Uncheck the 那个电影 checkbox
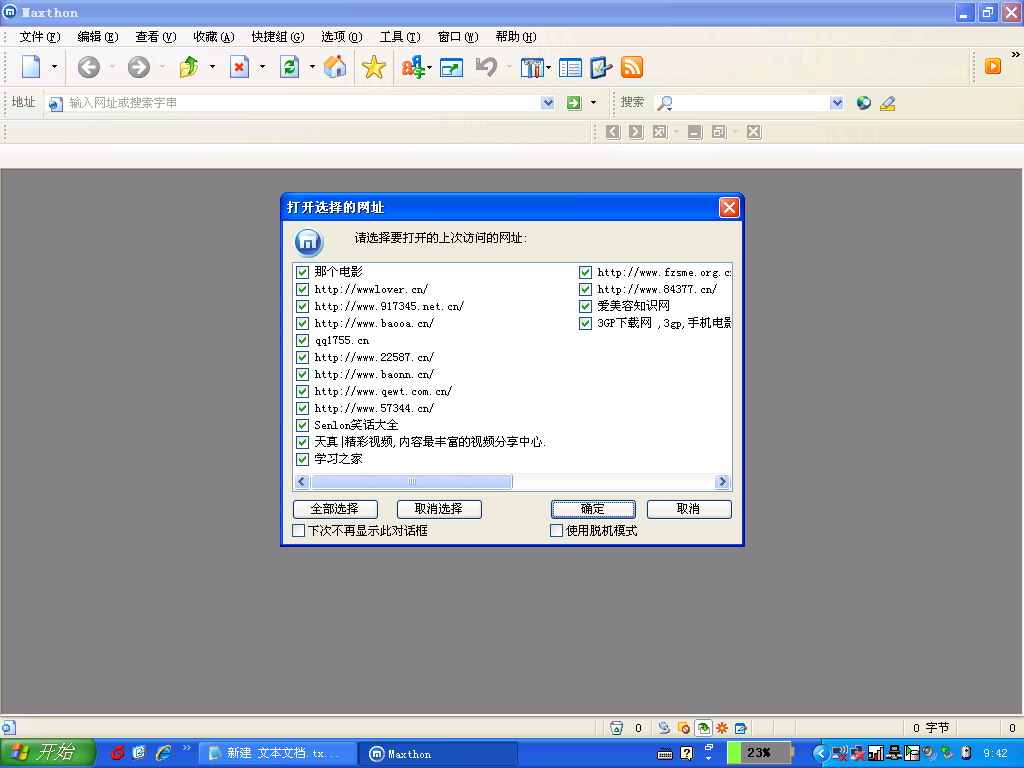Screen dimensions: 1024x768 (x=302, y=272)
